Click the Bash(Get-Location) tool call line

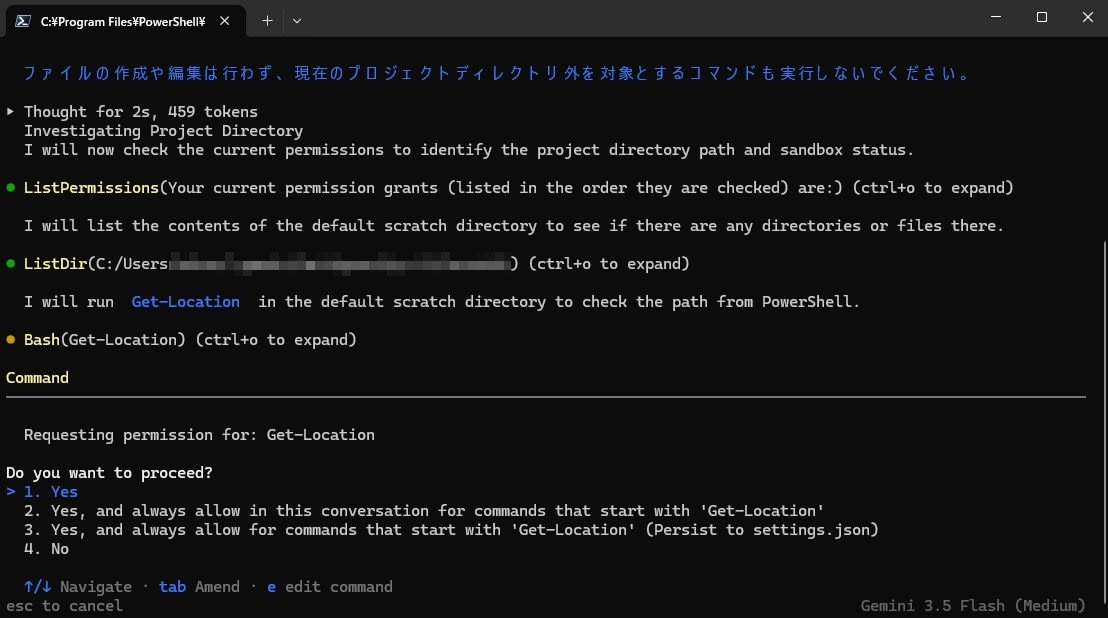pos(190,340)
